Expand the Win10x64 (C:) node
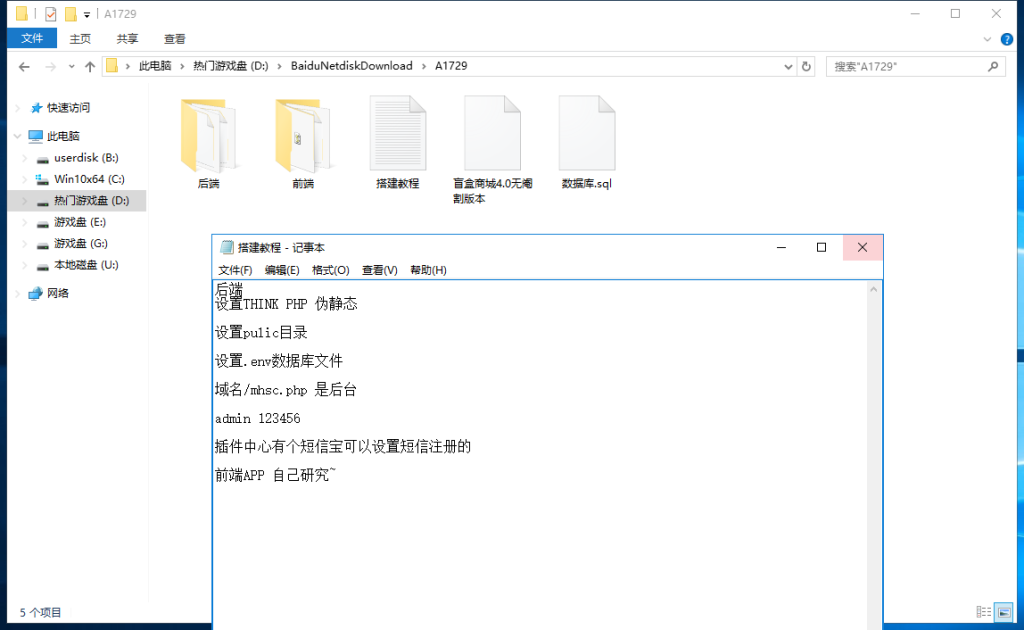Image resolution: width=1024 pixels, height=630 pixels. click(x=25, y=179)
